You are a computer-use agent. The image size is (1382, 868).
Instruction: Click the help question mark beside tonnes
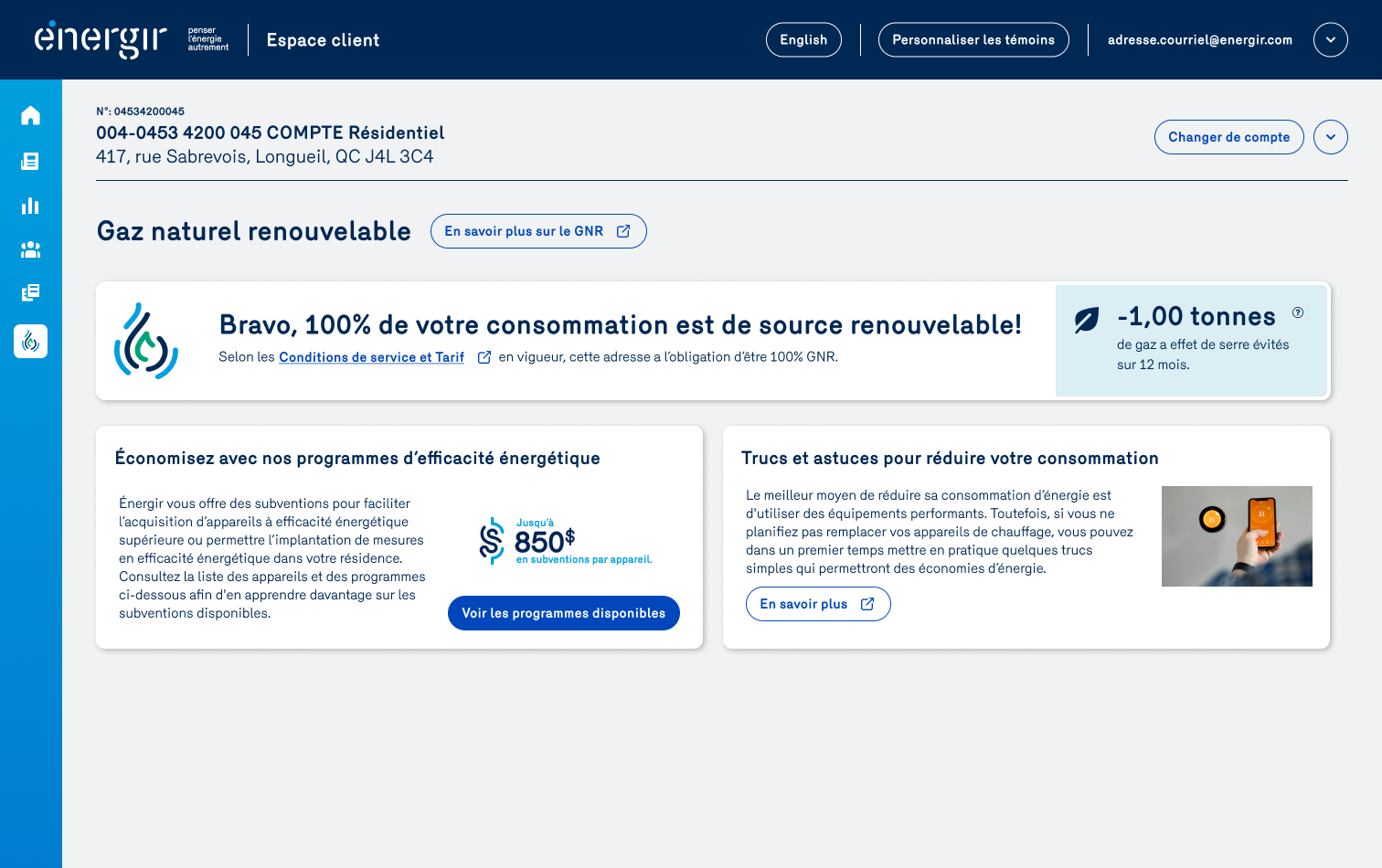coord(1298,312)
